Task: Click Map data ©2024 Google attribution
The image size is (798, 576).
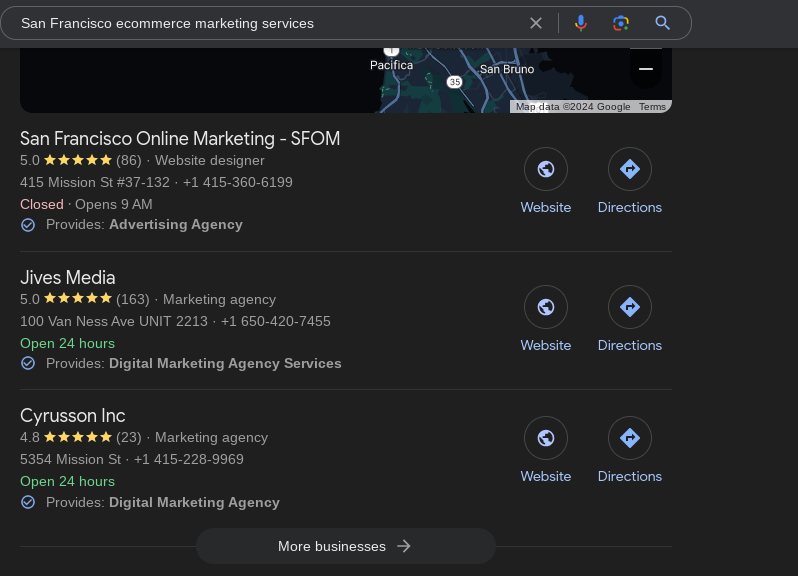Action: coord(573,106)
